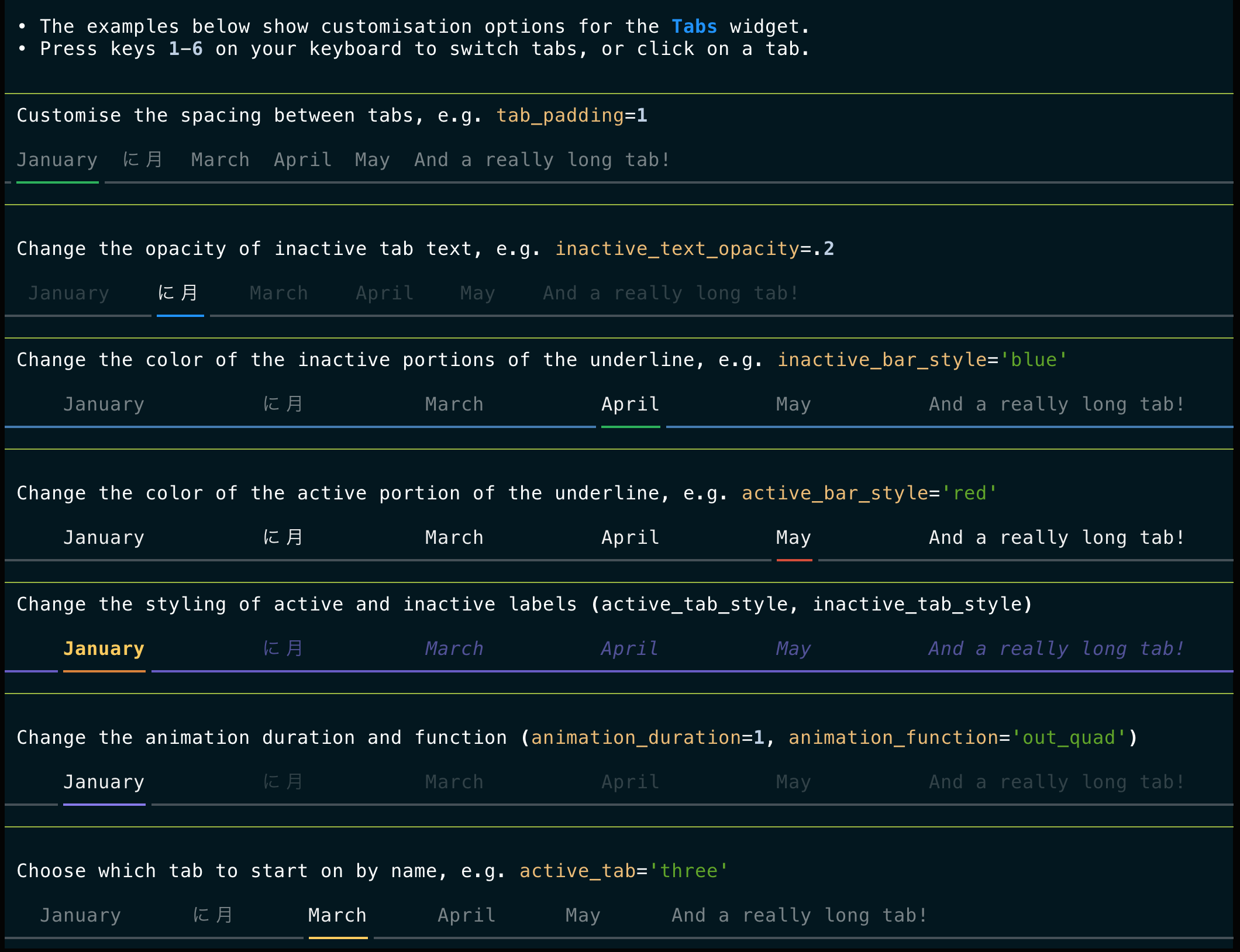This screenshot has height=952, width=1240.
Task: Open 'And a really long tab!' in tab_padding row
Action: click(x=542, y=160)
